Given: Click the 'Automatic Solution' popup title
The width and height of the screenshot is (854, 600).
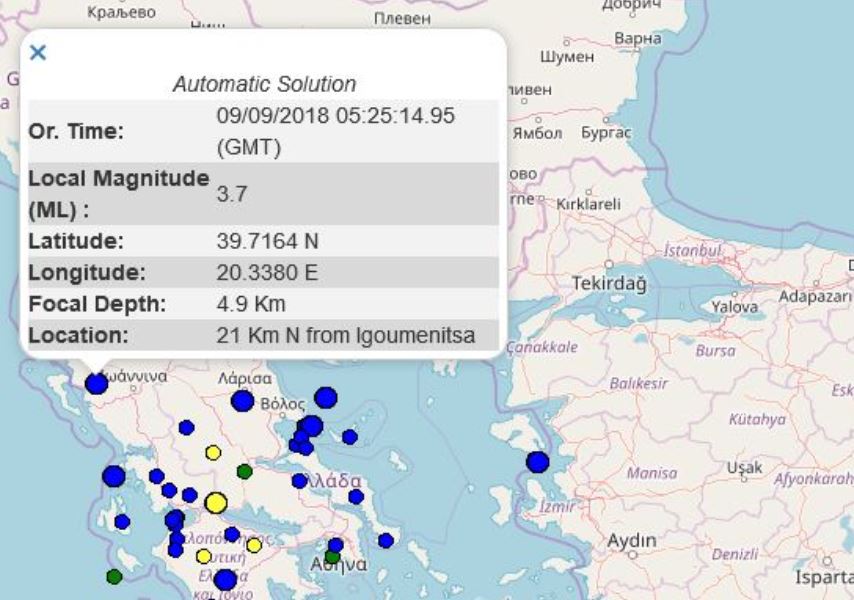Looking at the screenshot, I should pos(264,84).
